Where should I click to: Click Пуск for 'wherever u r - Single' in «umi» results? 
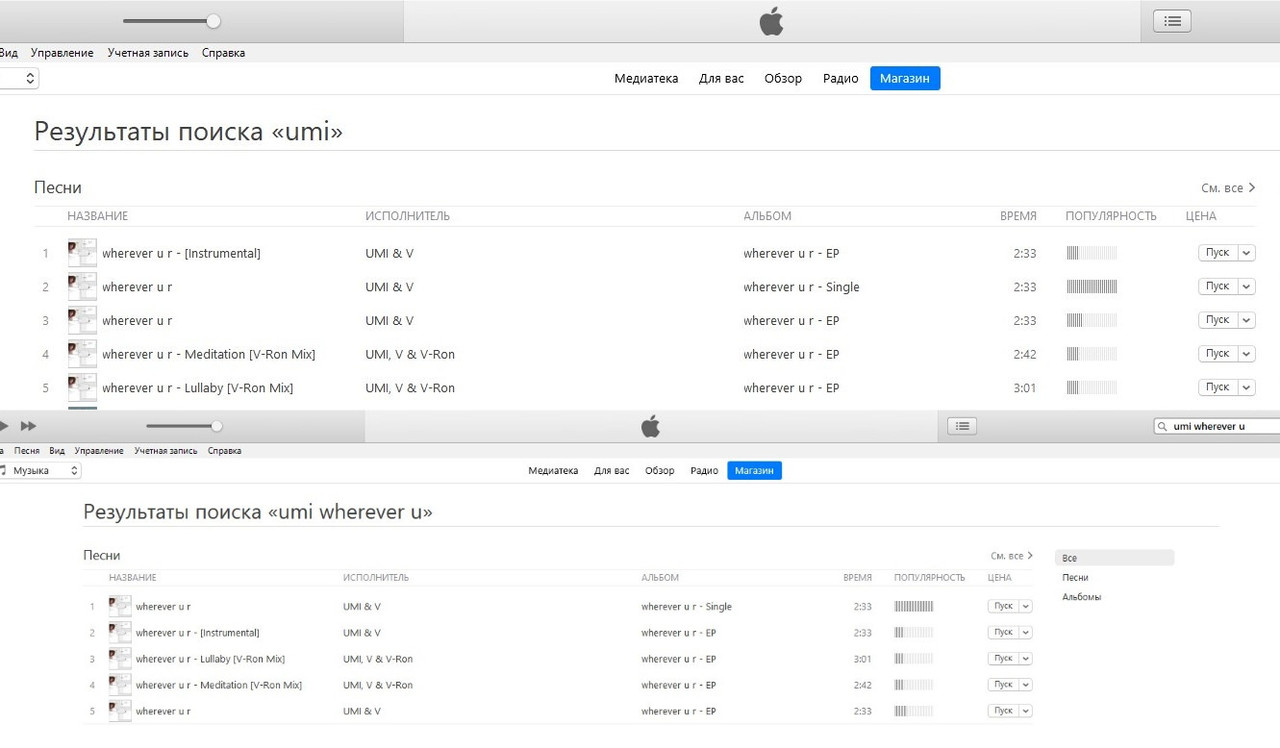pyautogui.click(x=1217, y=287)
